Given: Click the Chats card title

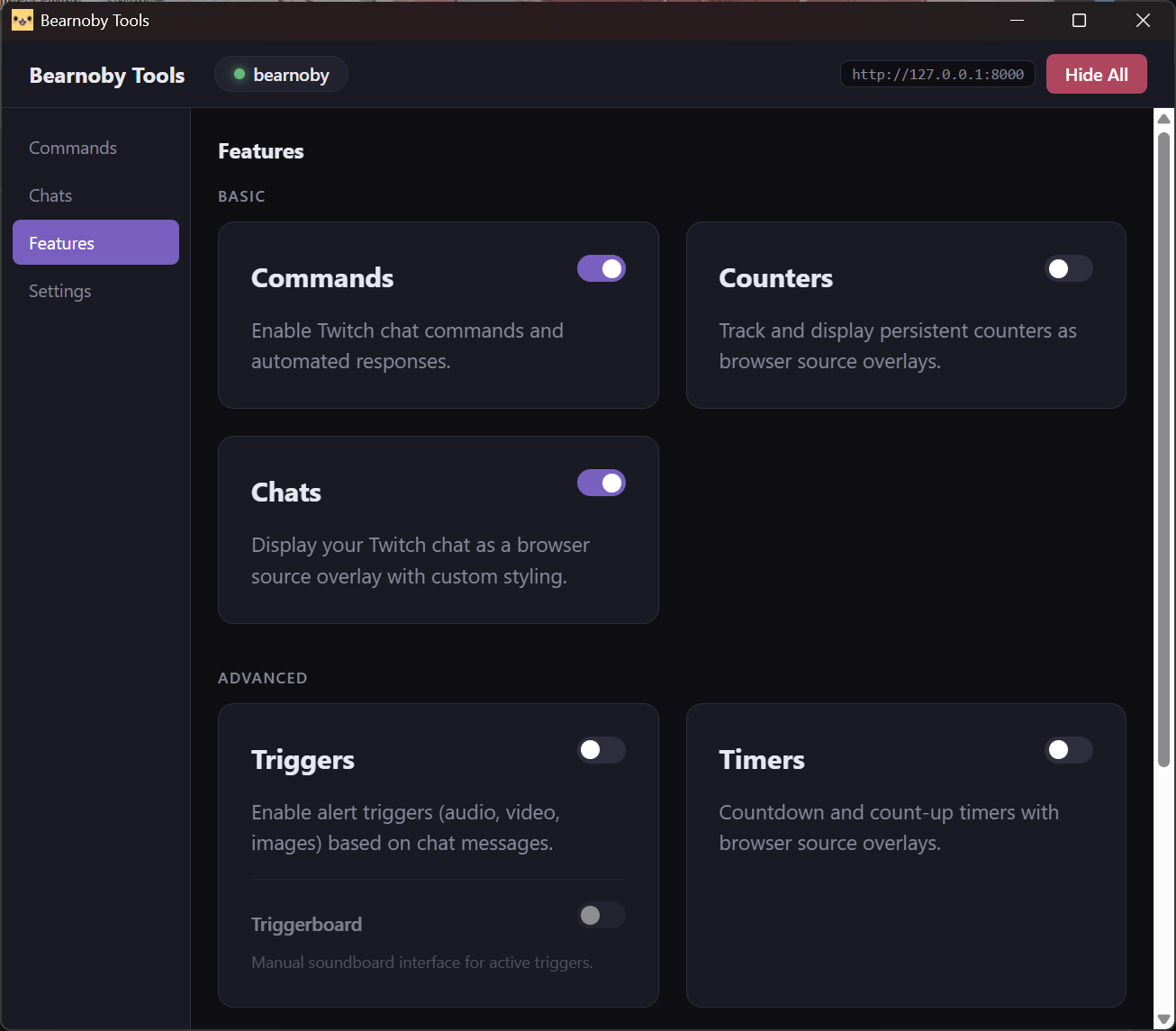Looking at the screenshot, I should pyautogui.click(x=286, y=492).
